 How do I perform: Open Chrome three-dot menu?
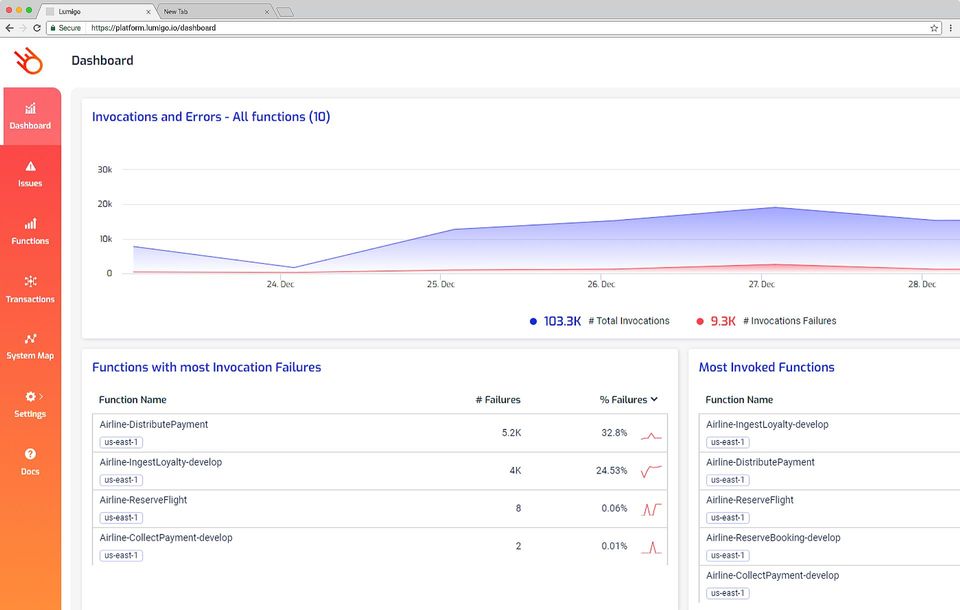pos(950,28)
